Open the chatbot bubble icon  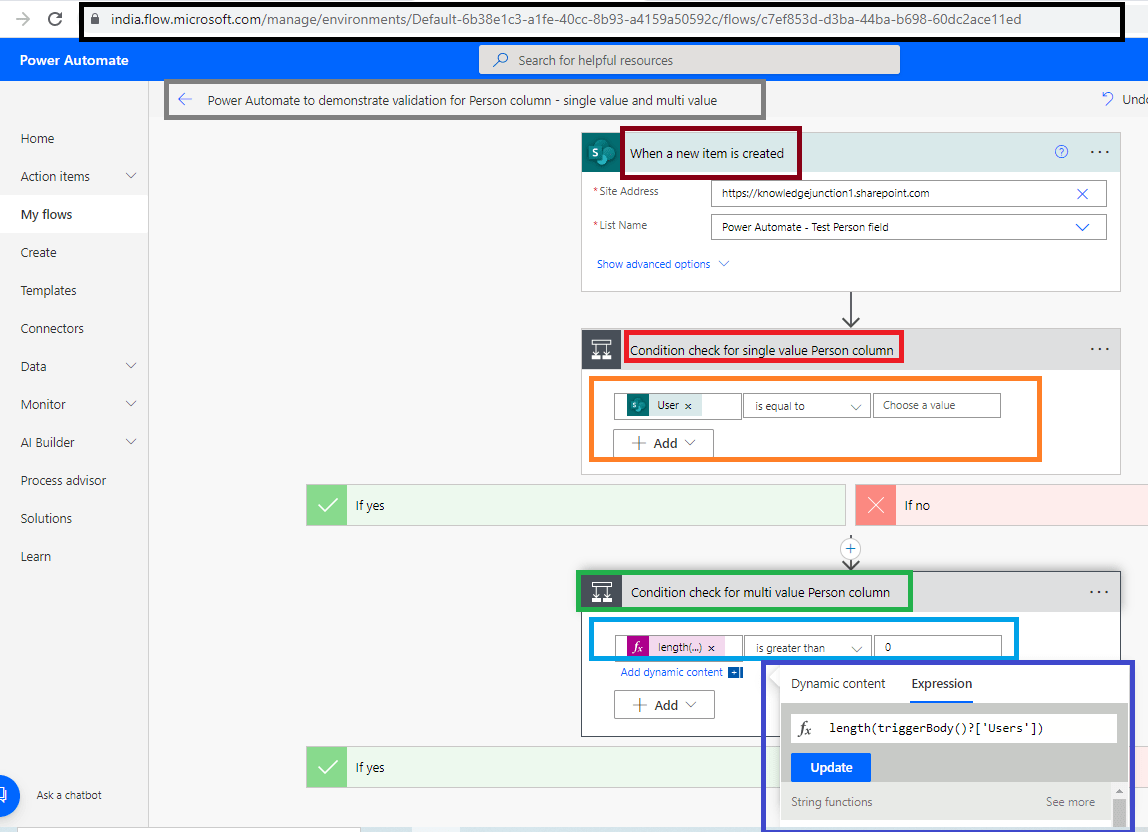pyautogui.click(x=6, y=795)
